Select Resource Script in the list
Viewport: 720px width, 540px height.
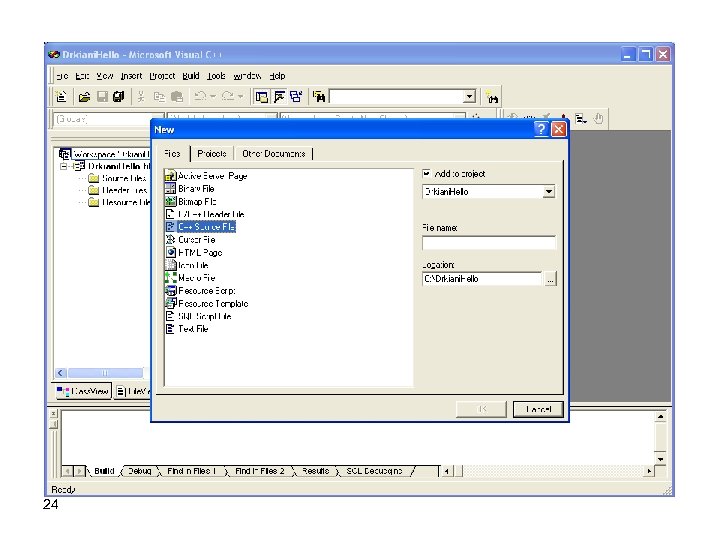[x=201, y=291]
